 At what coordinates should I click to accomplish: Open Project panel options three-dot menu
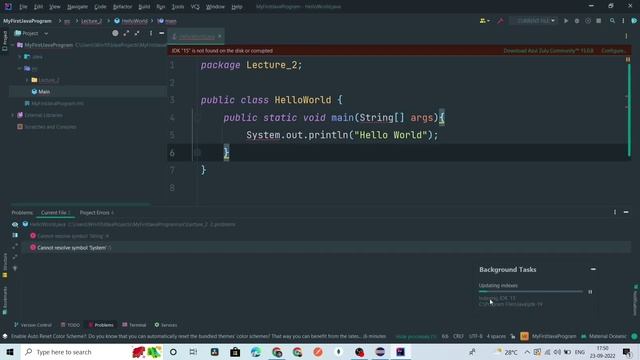coord(151,33)
